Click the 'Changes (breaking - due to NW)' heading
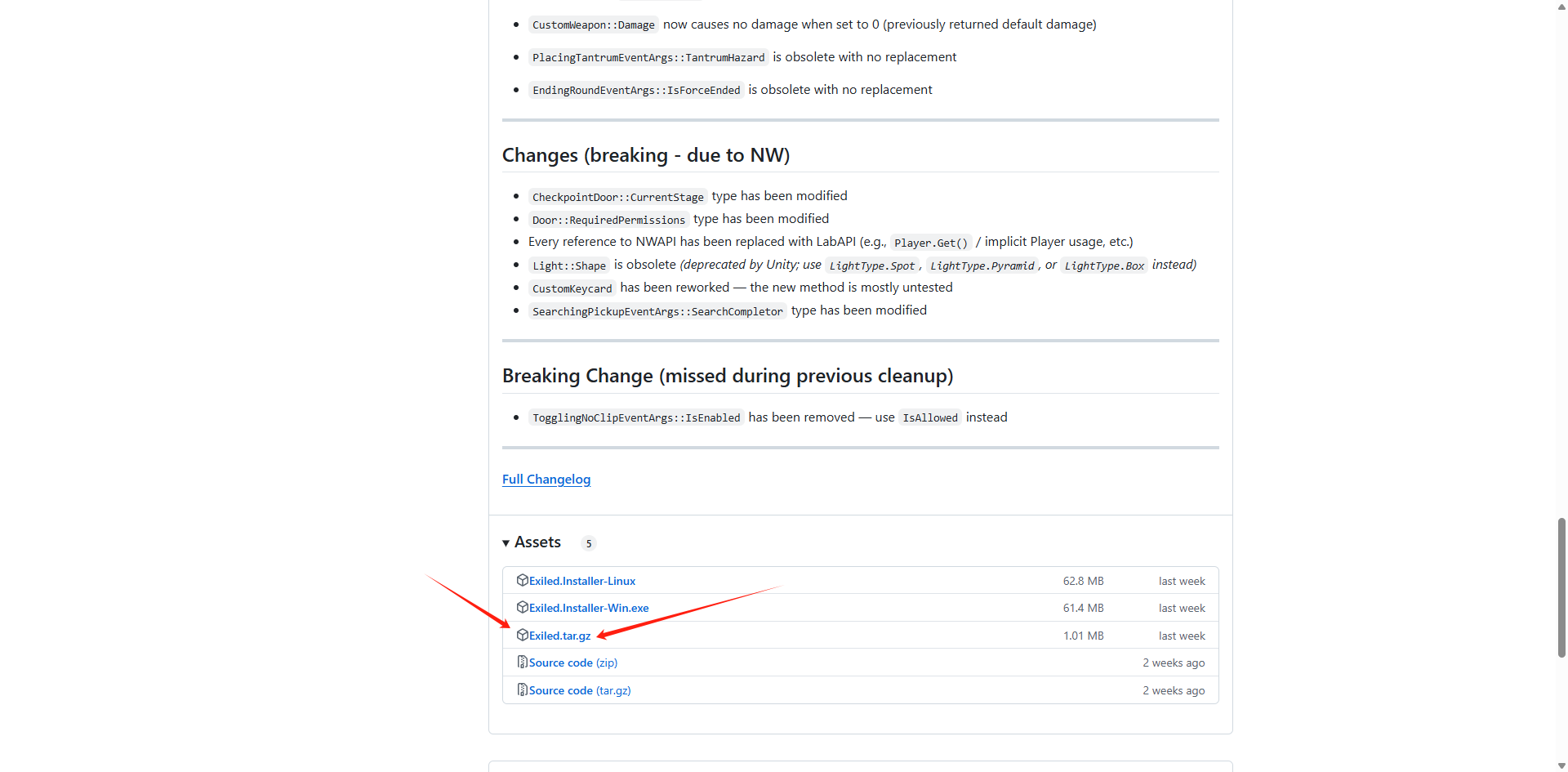Screen dimensions: 1568x772 pyautogui.click(x=645, y=155)
